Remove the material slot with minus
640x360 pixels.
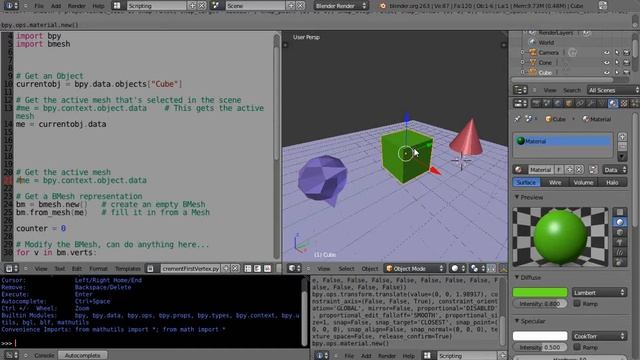click(622, 146)
